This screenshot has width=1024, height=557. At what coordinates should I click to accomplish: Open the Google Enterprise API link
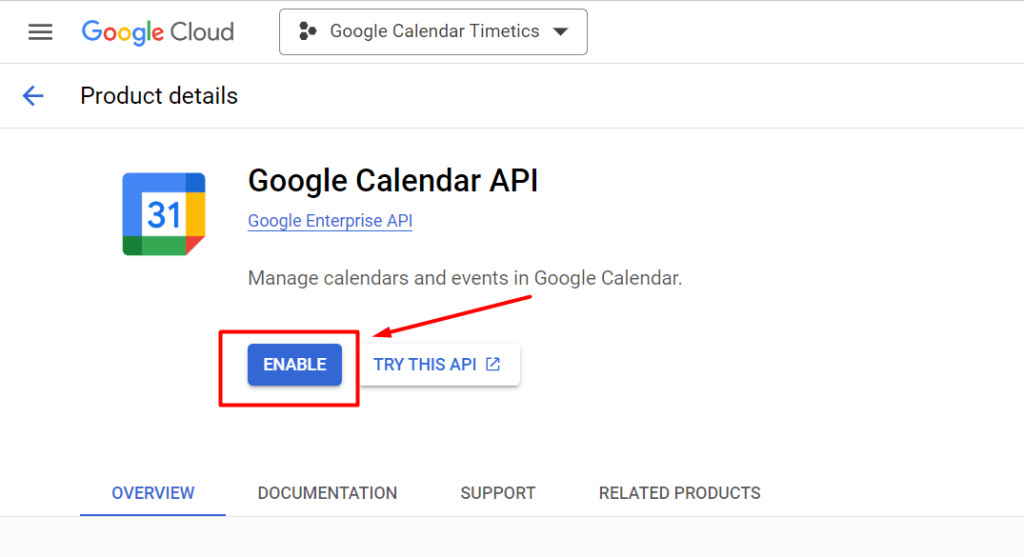pos(330,221)
